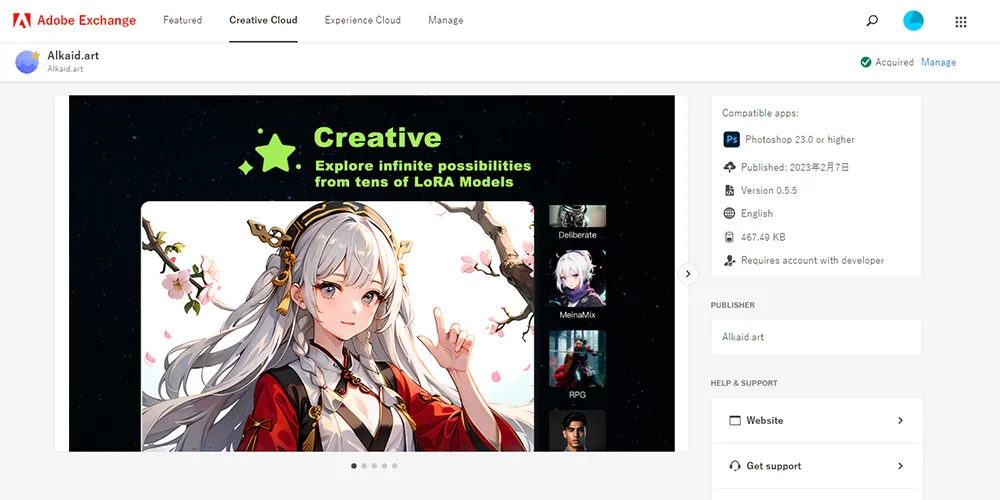
Task: Click the green Acquired checkmark icon
Action: click(x=865, y=62)
